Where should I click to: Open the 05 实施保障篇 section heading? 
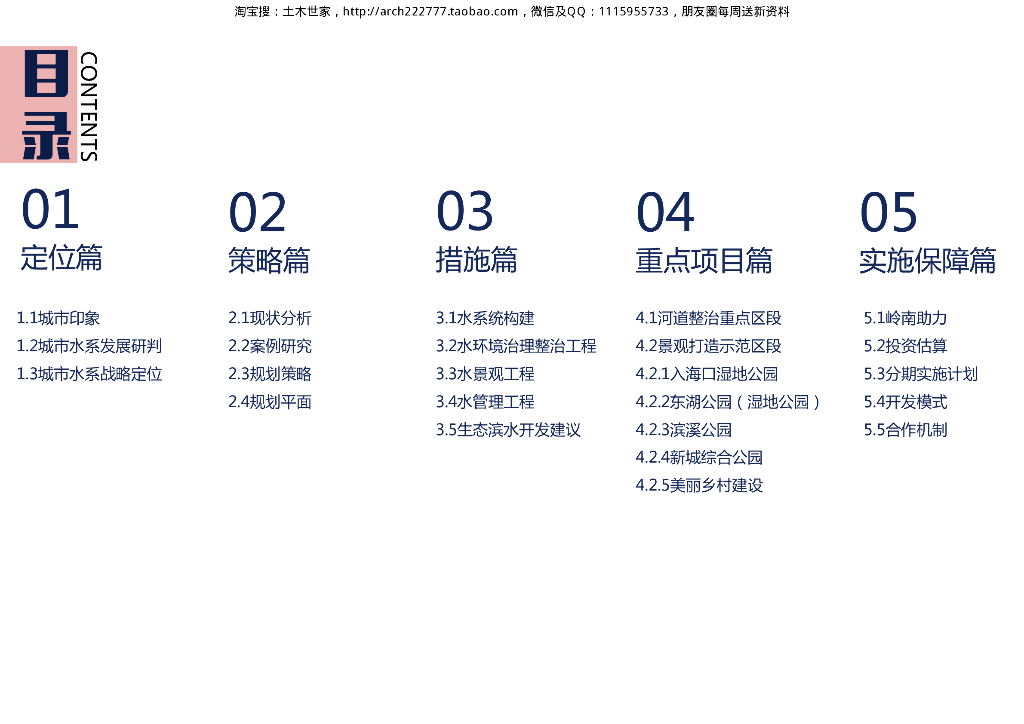927,232
